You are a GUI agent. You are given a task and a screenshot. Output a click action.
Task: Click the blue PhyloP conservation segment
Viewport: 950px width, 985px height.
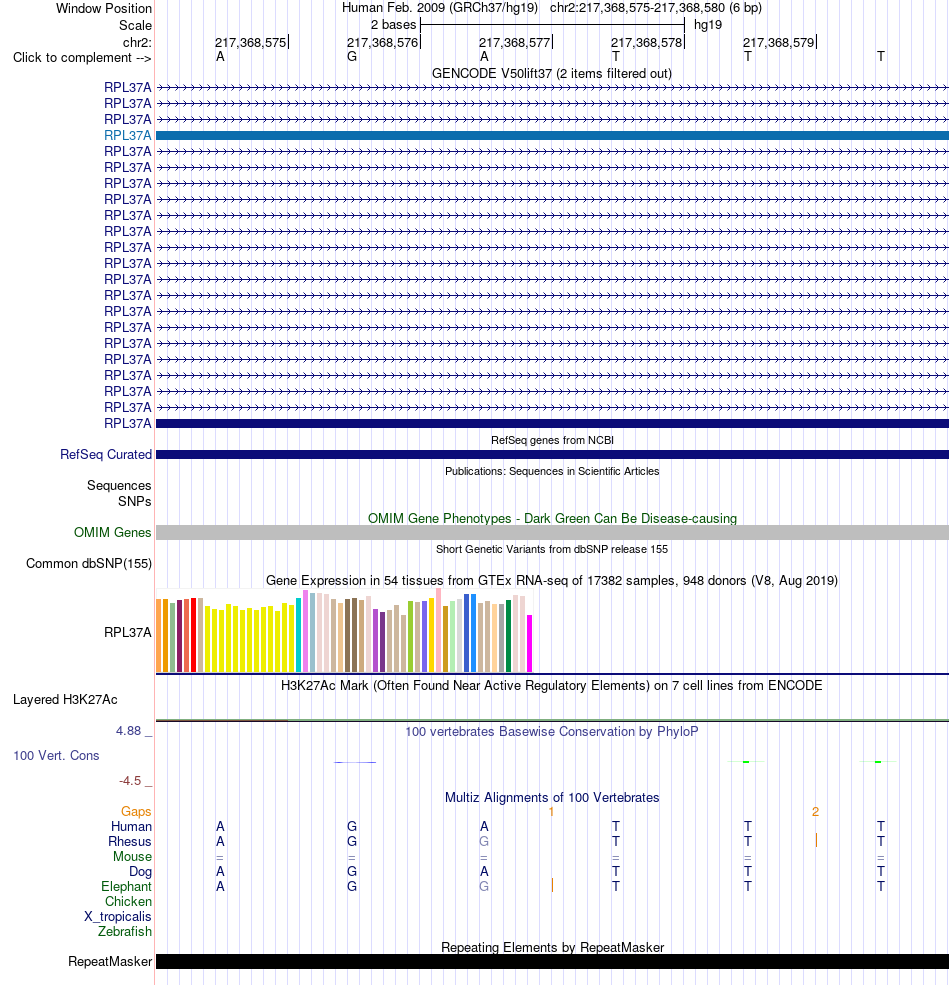coord(355,762)
